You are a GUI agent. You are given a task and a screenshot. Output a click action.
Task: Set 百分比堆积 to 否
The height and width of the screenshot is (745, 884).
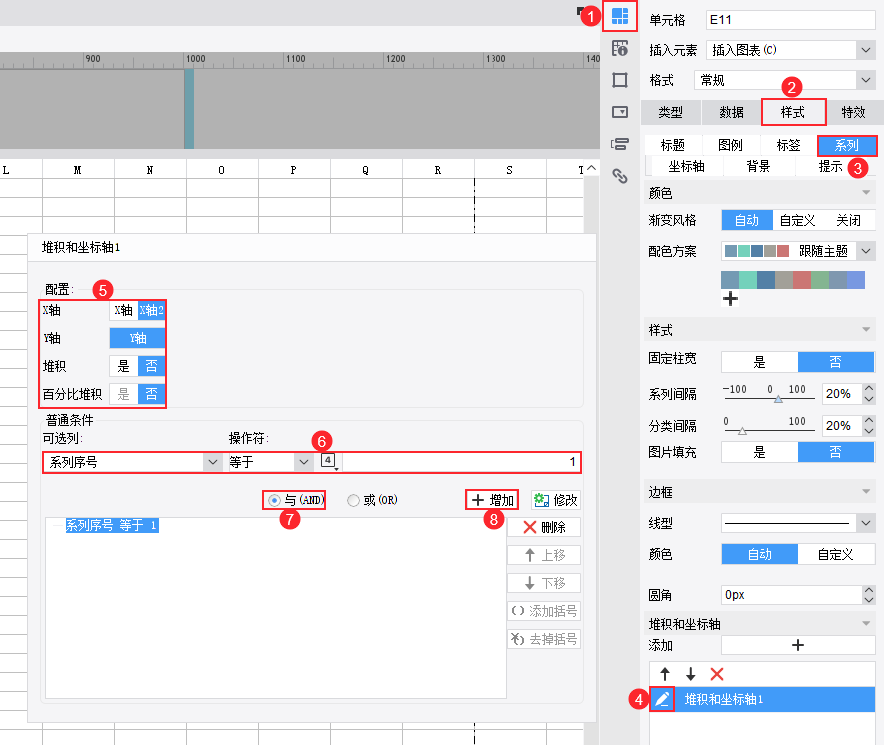(x=152, y=394)
